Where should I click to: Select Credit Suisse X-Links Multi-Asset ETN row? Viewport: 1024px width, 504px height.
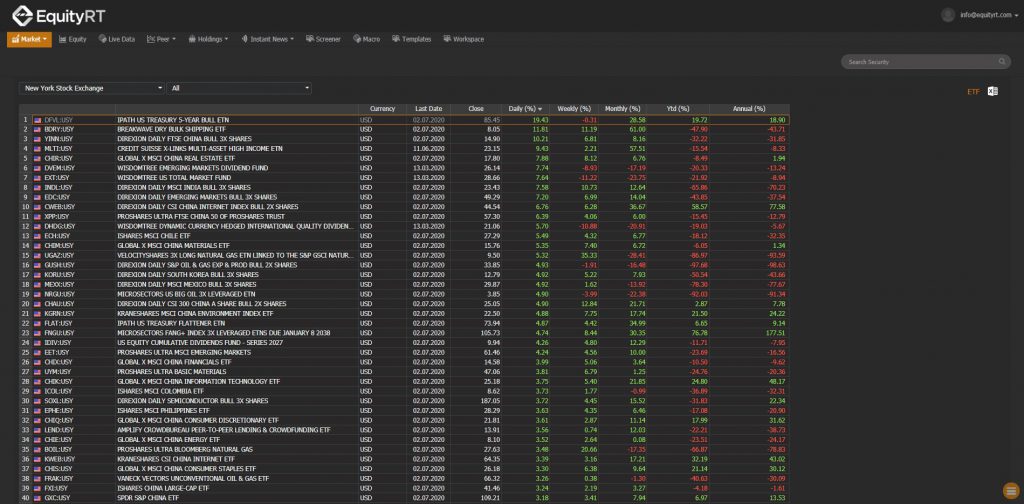pyautogui.click(x=404, y=149)
